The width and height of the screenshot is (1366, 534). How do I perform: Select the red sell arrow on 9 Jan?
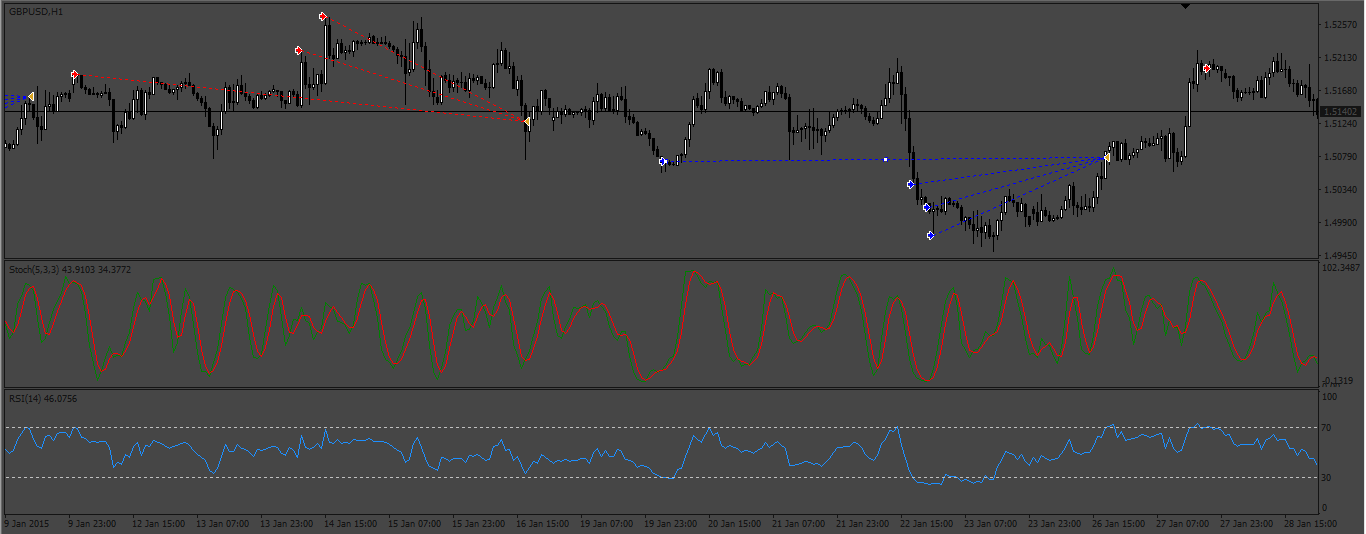(75, 75)
